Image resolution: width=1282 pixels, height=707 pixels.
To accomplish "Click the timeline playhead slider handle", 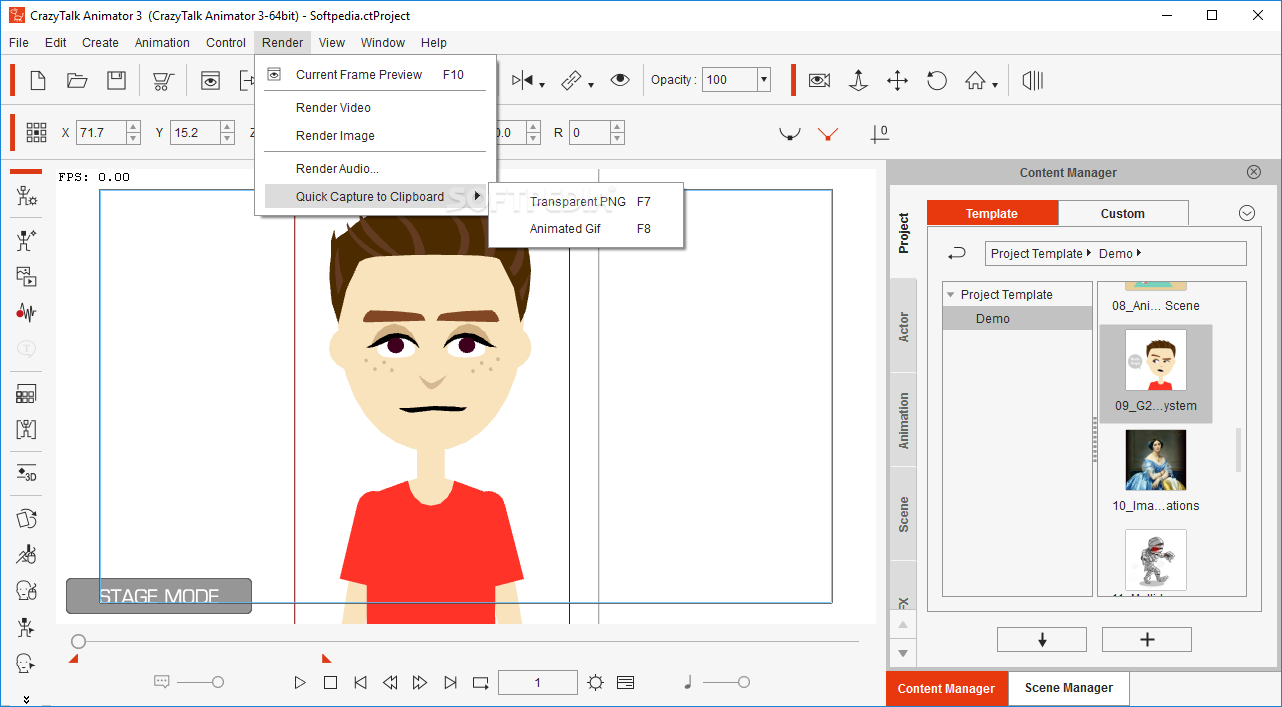I will click(79, 641).
